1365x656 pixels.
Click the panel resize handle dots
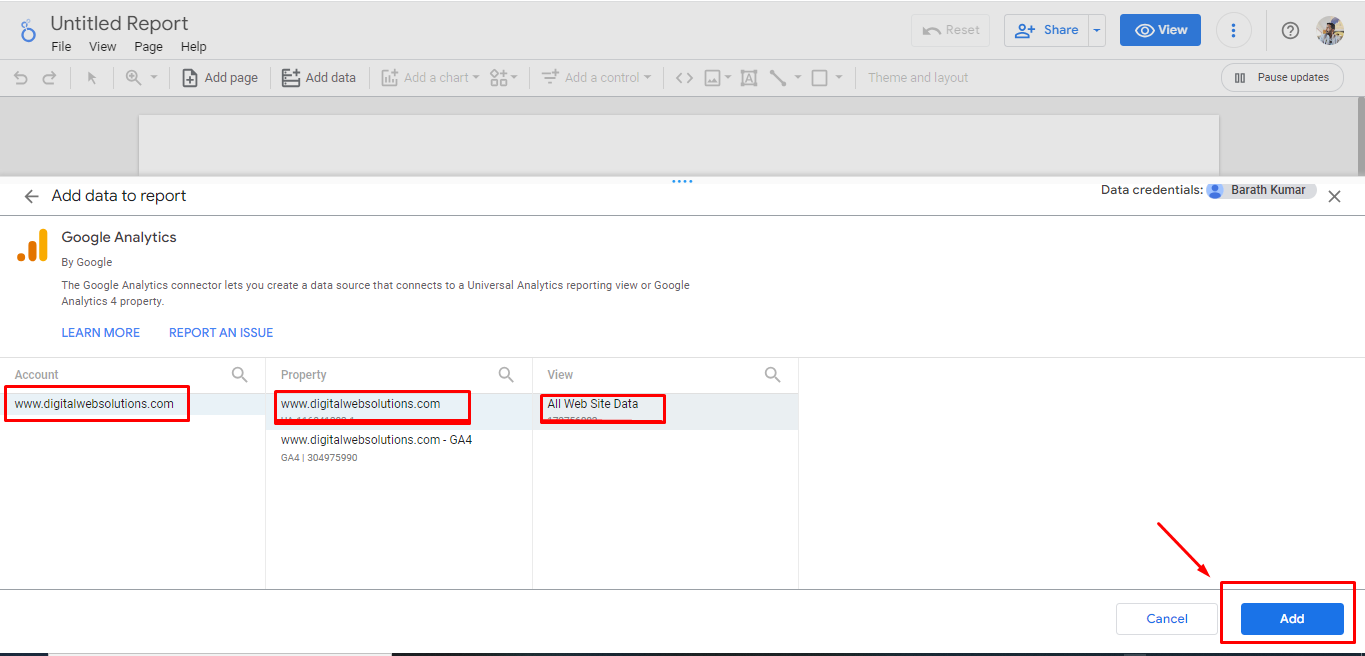pyautogui.click(x=682, y=181)
